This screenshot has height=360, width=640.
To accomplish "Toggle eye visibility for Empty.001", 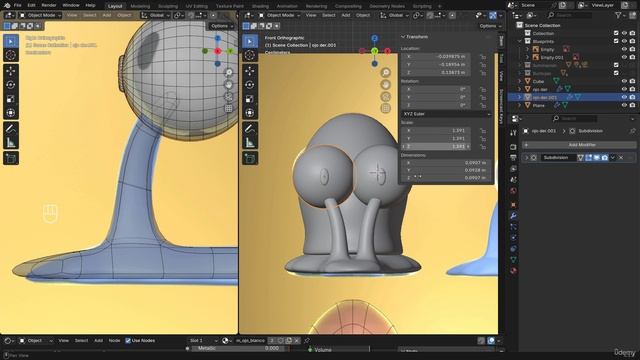I will [x=624, y=57].
